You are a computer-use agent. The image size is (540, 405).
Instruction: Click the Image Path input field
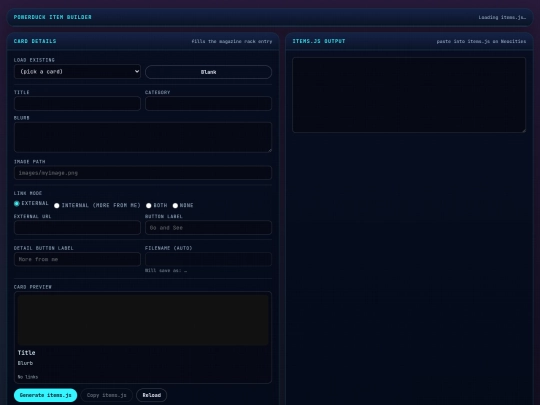click(143, 173)
